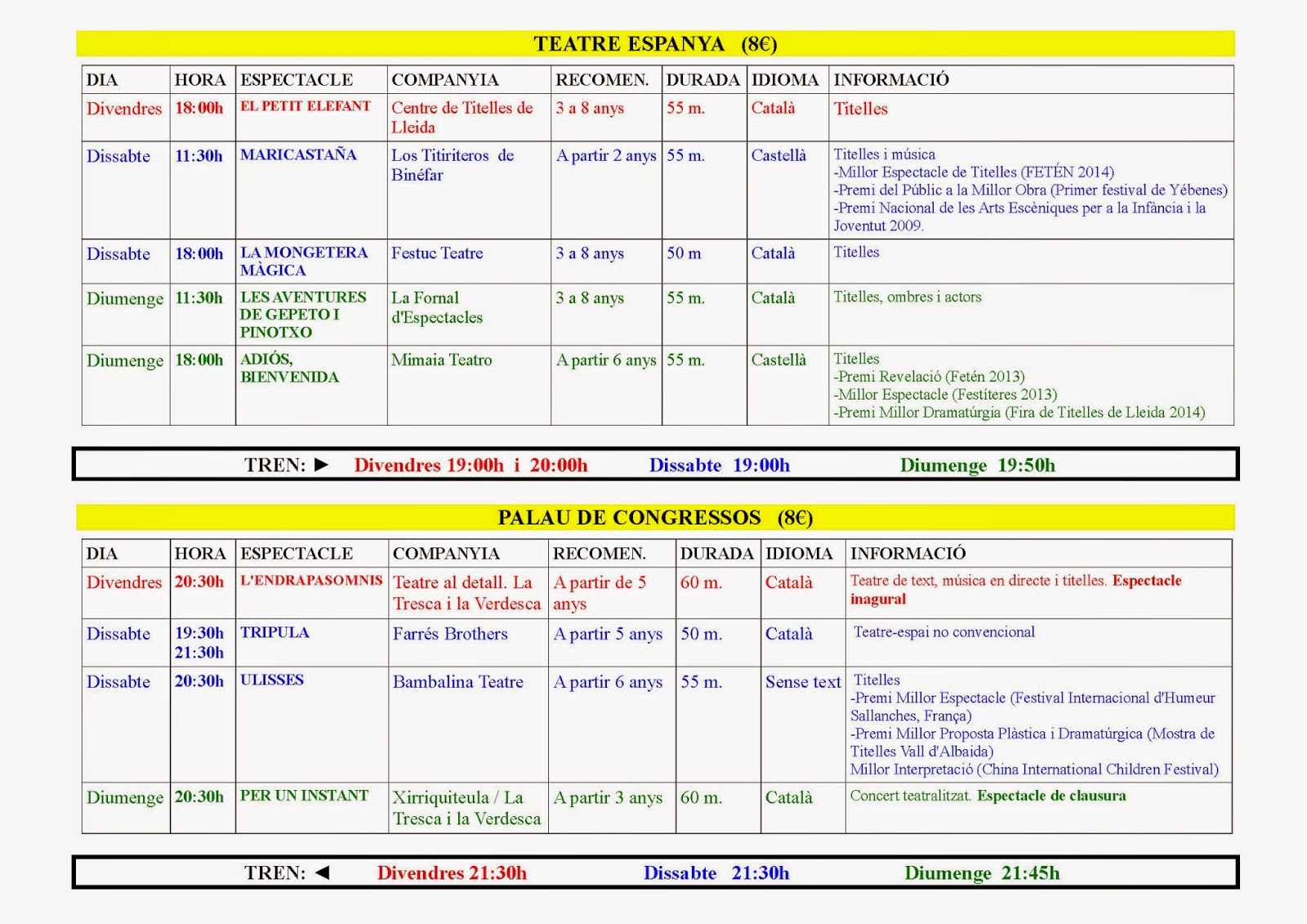Click the PER UN INSTANT show title

coord(304,796)
